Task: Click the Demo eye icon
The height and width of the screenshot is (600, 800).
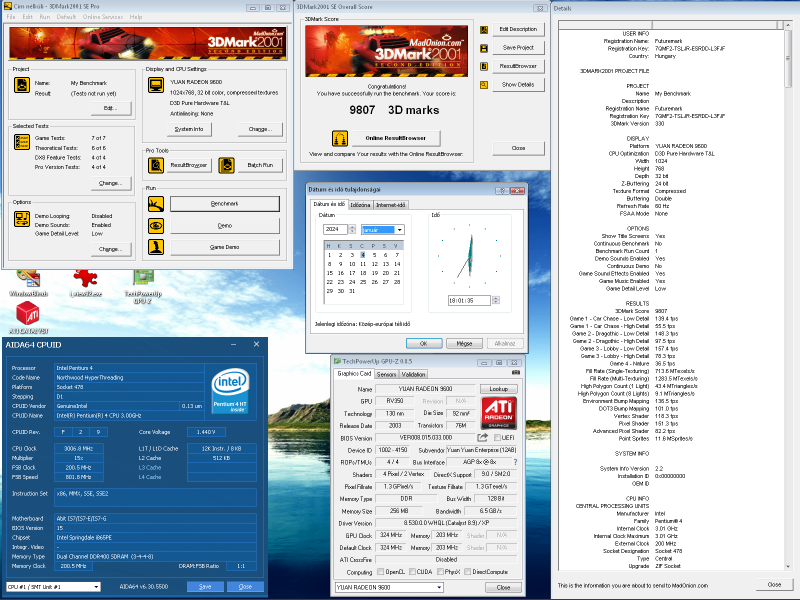Action: (x=156, y=226)
